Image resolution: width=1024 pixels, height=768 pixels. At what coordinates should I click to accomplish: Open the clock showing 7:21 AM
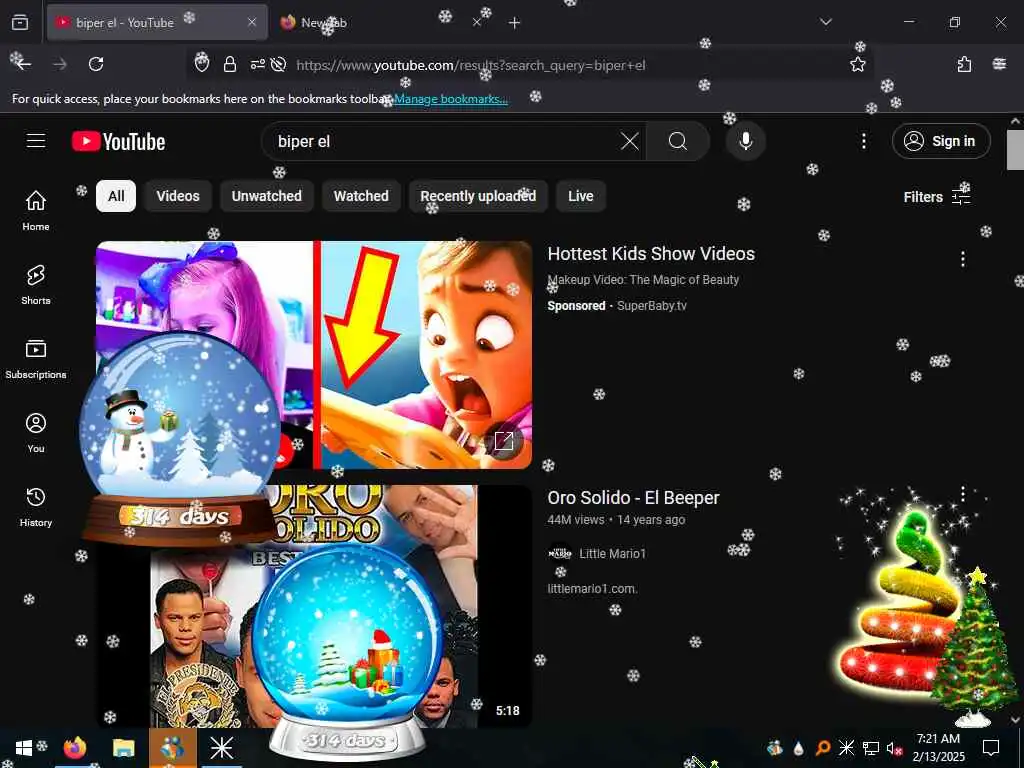click(938, 748)
